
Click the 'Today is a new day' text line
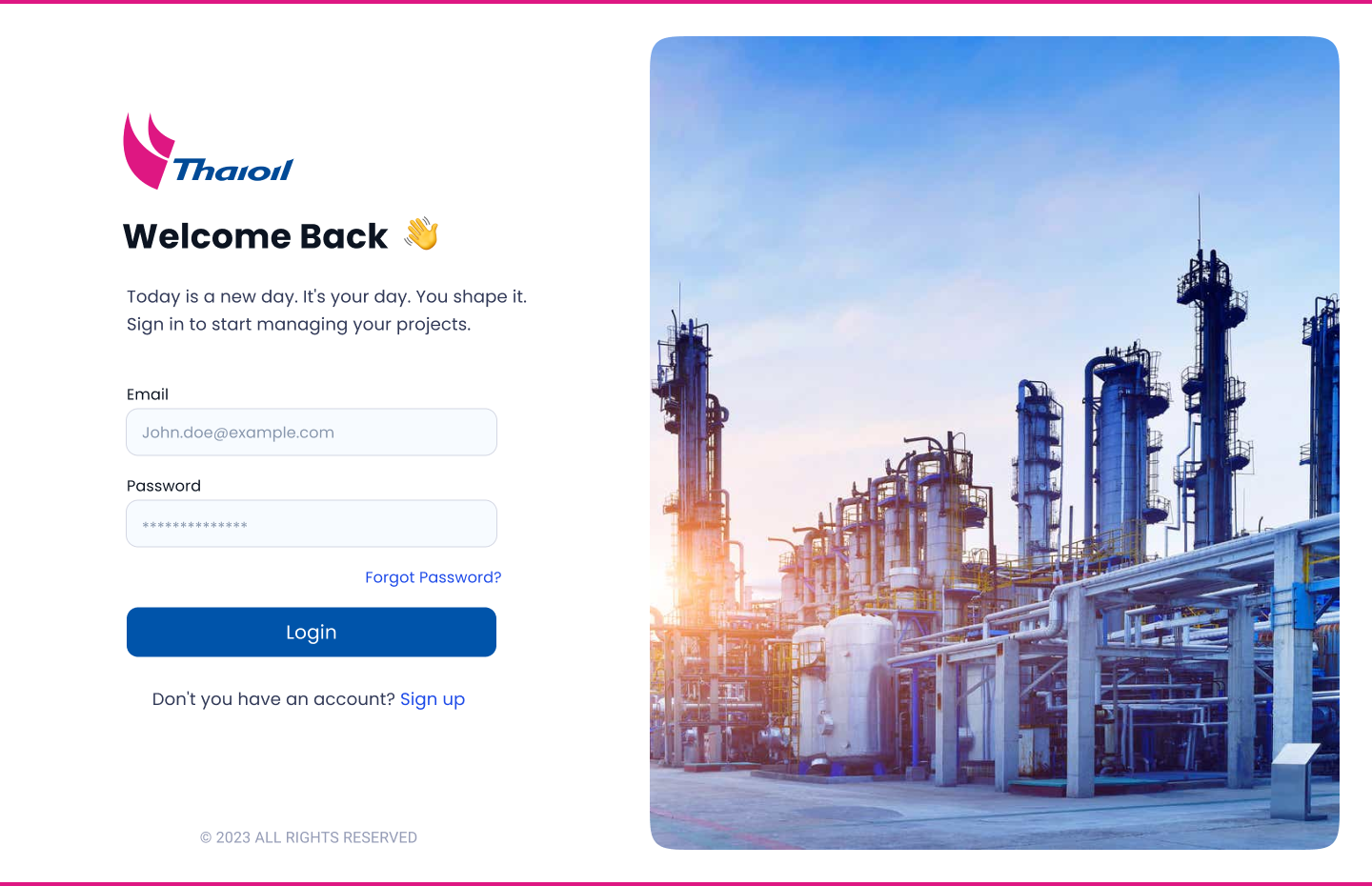pyautogui.click(x=327, y=296)
